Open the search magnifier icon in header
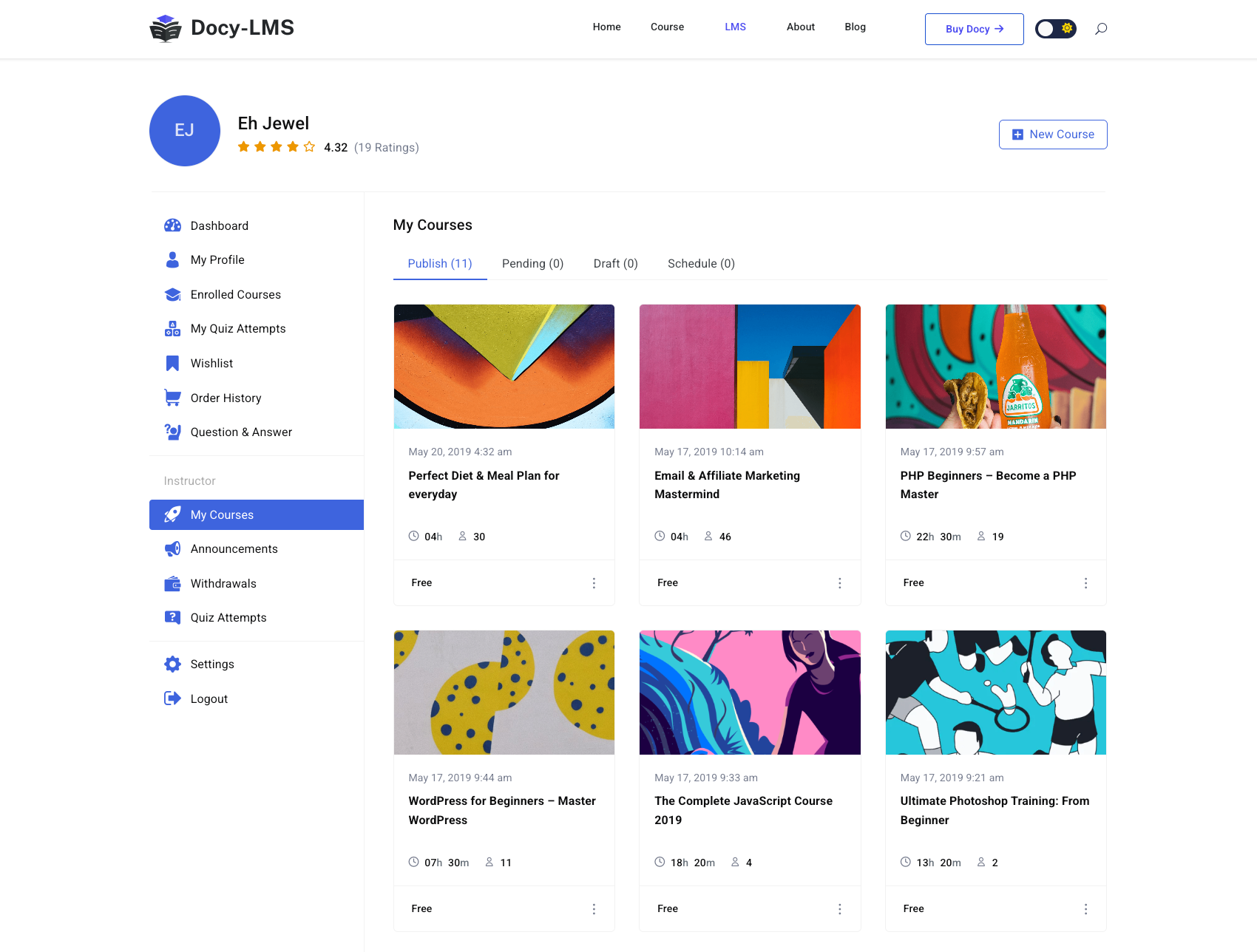1257x952 pixels. pos(1101,29)
